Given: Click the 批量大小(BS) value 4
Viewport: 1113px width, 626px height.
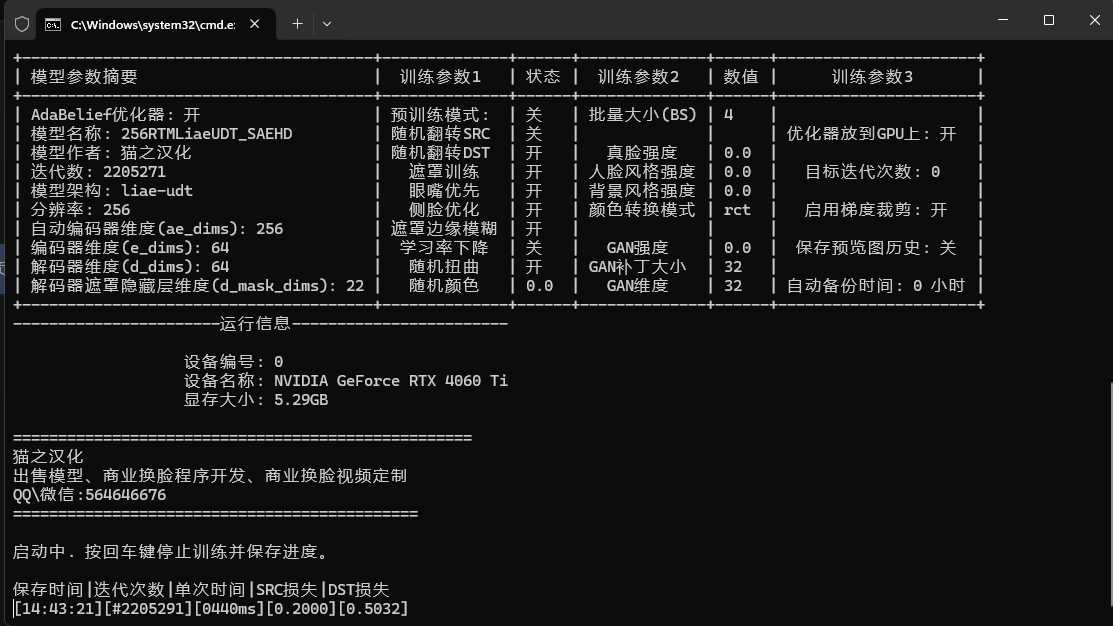Looking at the screenshot, I should 728,115.
